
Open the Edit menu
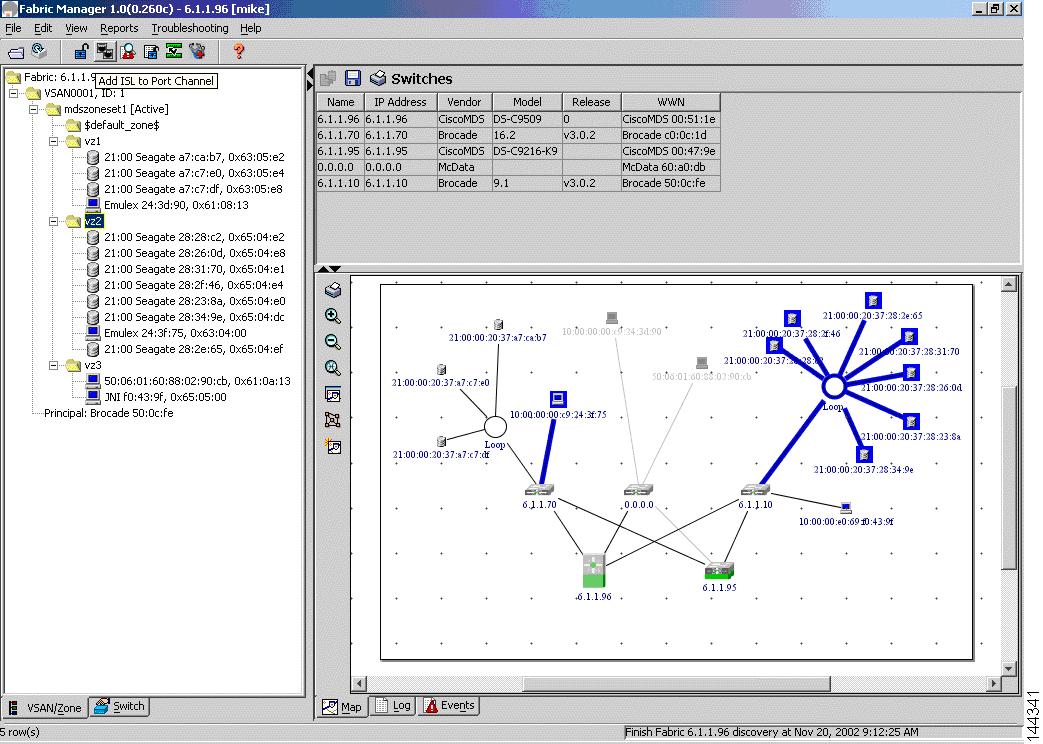tap(43, 28)
